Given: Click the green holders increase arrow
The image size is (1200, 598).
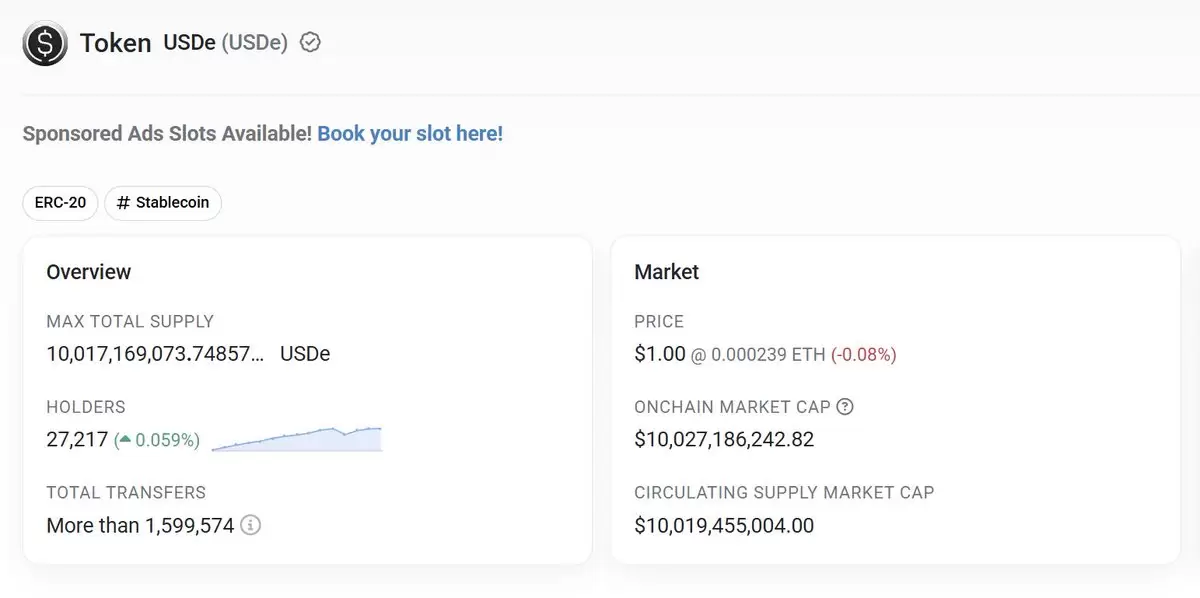Looking at the screenshot, I should pos(125,440).
